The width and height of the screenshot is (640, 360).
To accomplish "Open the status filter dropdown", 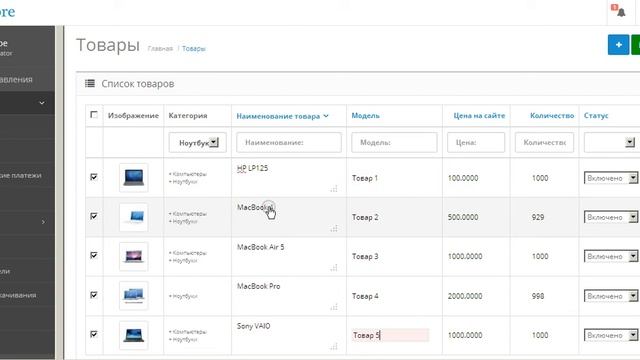I will pos(611,142).
